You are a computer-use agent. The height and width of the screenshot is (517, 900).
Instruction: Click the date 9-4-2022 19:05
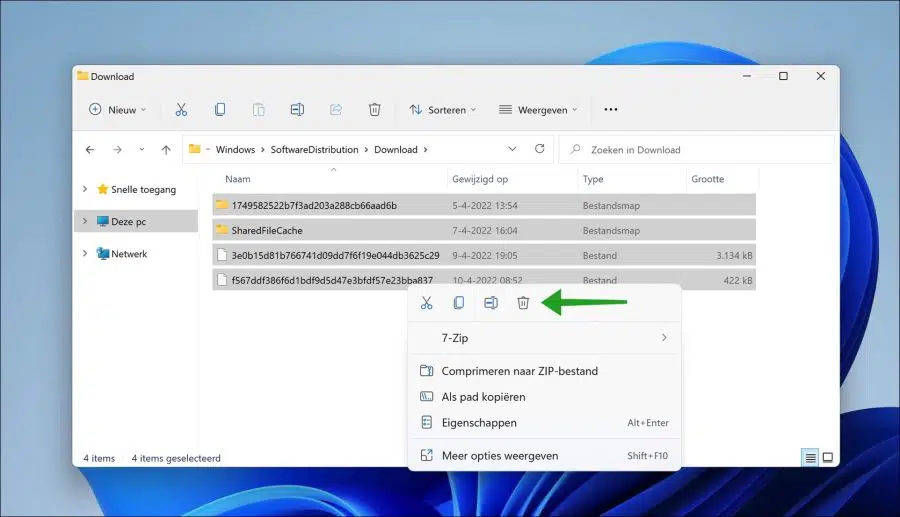coord(485,255)
